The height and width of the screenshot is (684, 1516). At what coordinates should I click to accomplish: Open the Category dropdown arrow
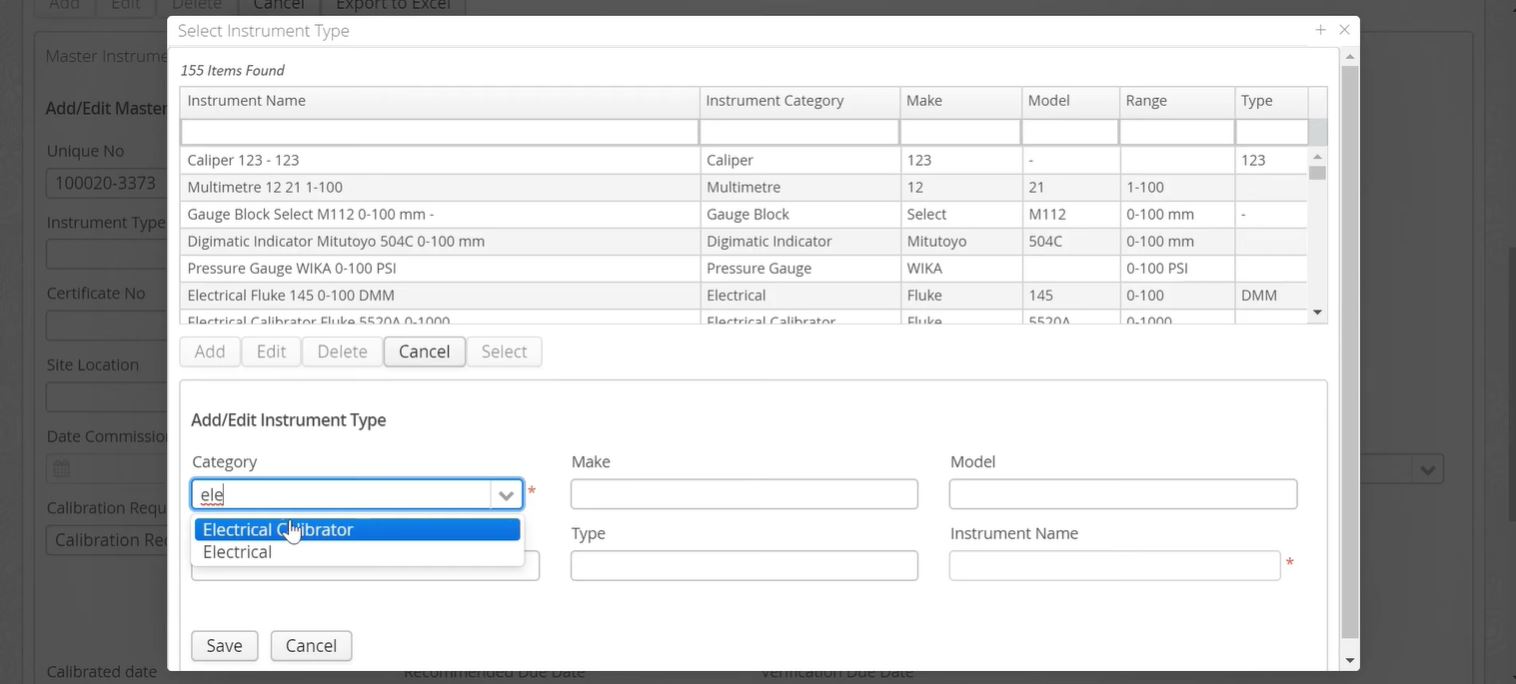click(506, 495)
